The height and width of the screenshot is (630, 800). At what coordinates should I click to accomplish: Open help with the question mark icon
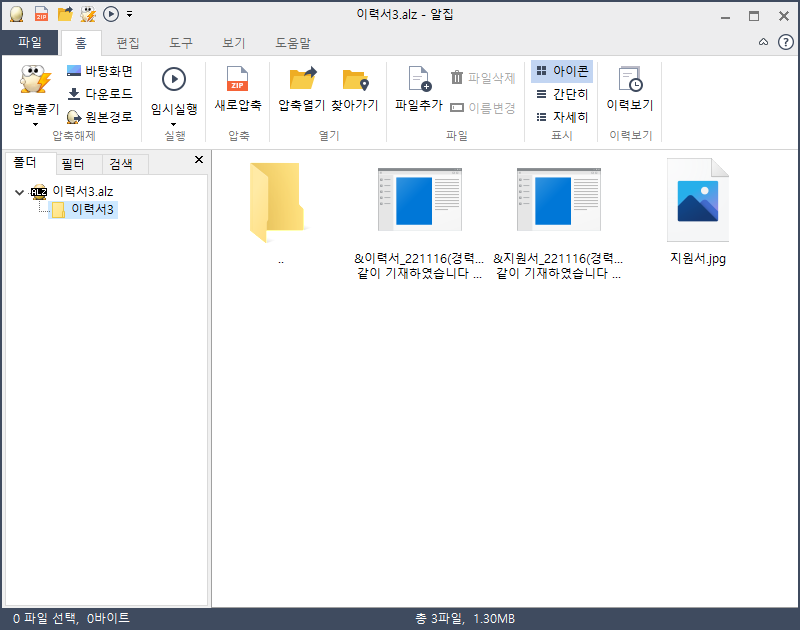tap(786, 42)
